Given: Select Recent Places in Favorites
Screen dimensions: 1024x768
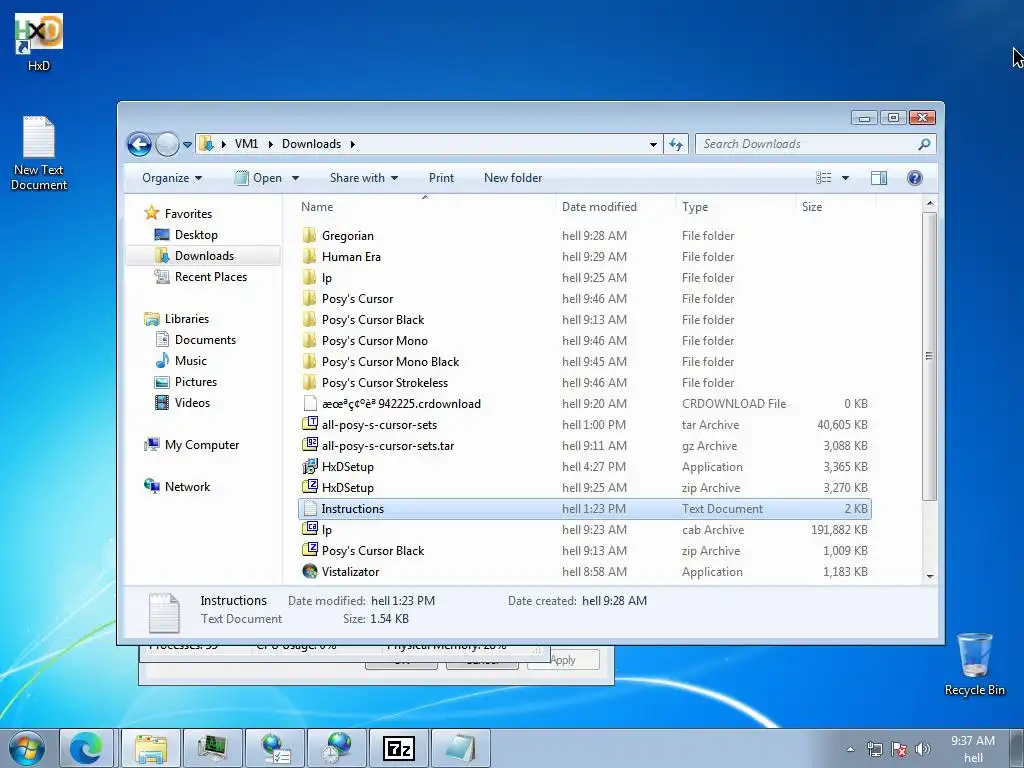Looking at the screenshot, I should [x=211, y=277].
